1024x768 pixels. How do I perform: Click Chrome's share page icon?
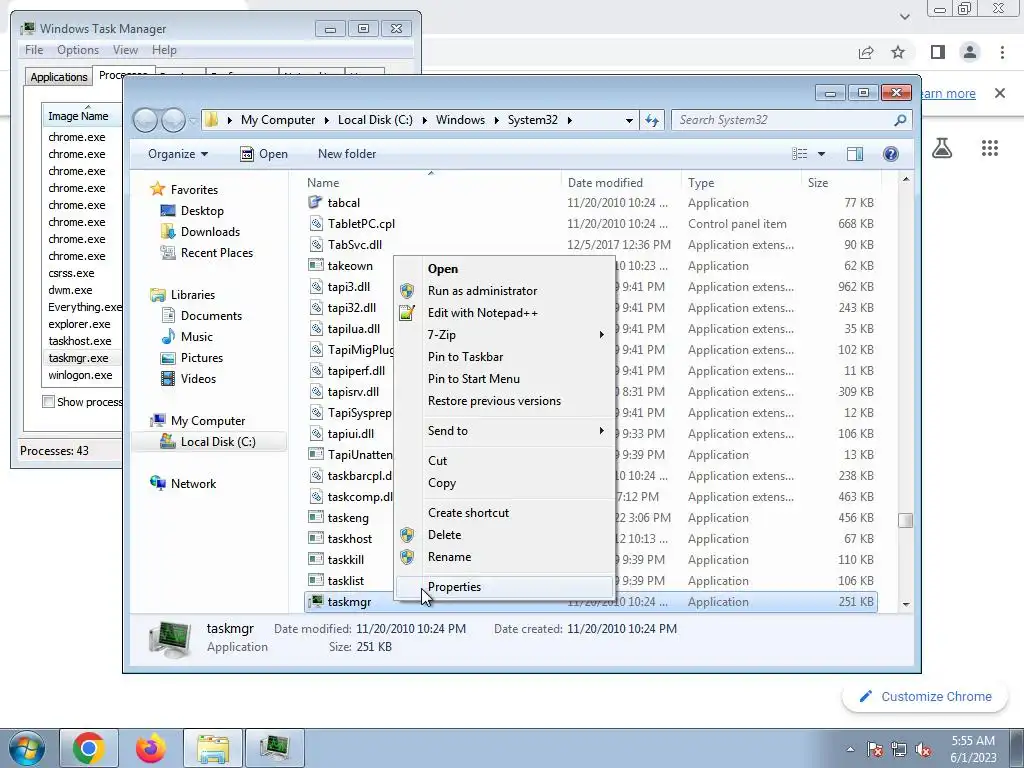[866, 52]
